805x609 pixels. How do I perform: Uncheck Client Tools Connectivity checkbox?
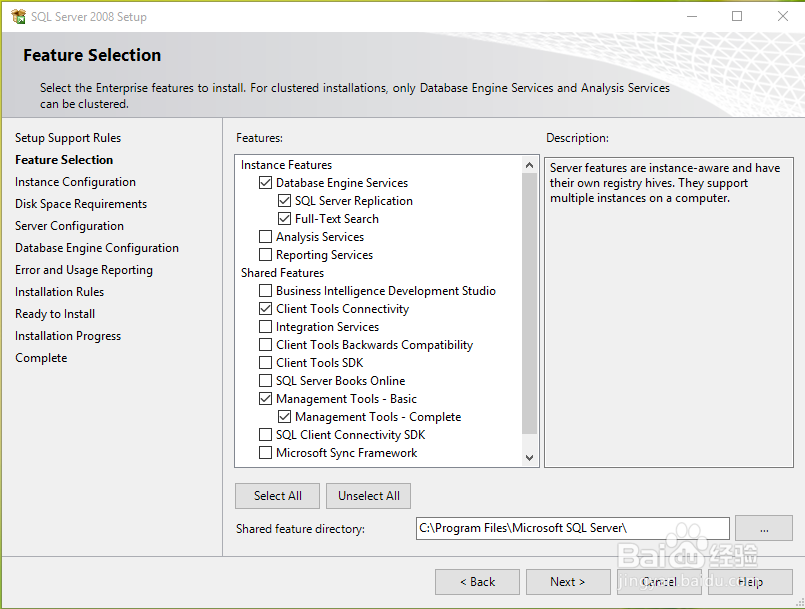tap(265, 309)
